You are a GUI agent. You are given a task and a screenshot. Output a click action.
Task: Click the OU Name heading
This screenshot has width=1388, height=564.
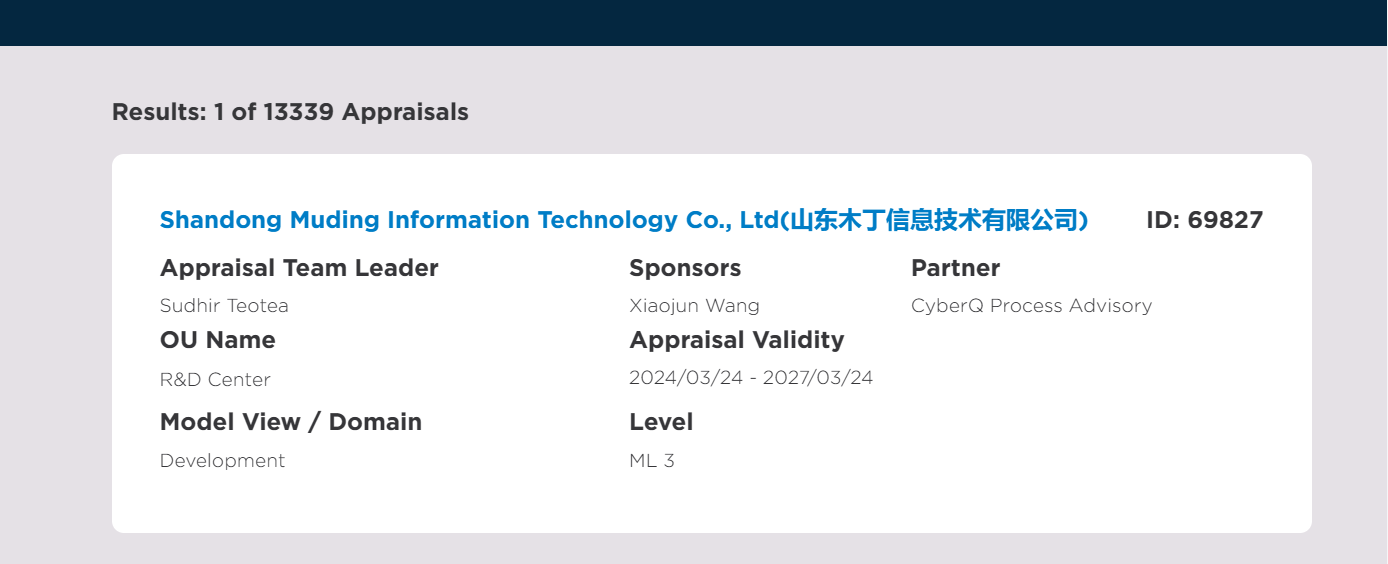coord(218,340)
